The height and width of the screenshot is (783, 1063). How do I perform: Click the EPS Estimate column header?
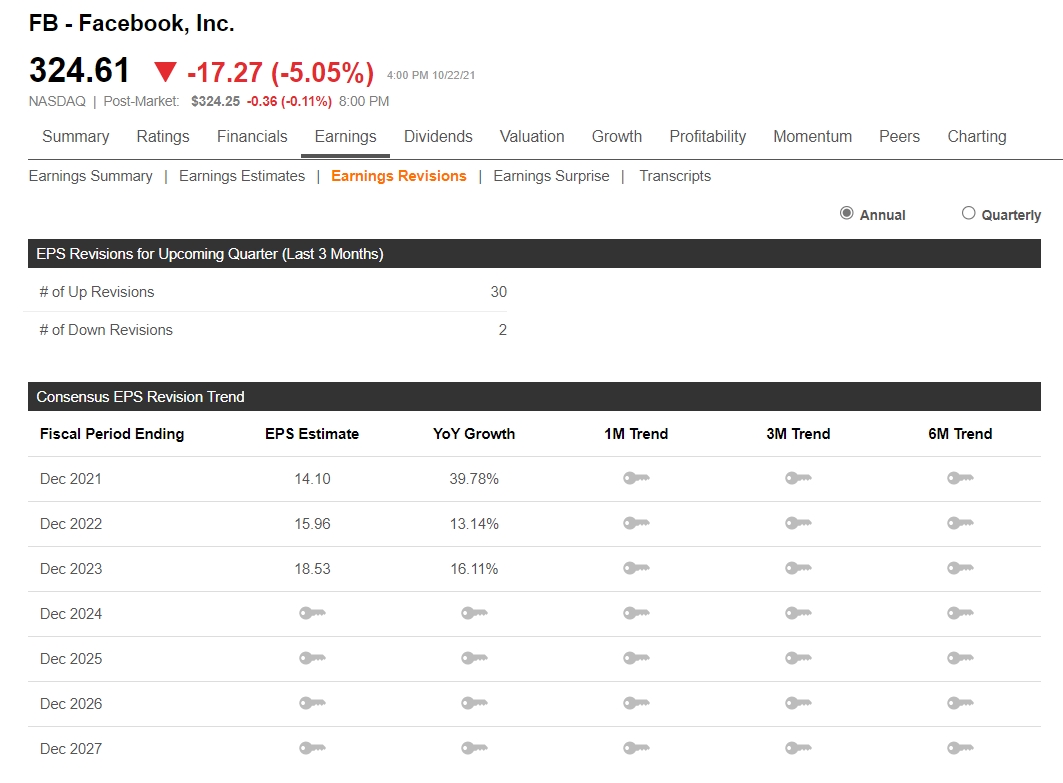[x=312, y=434]
